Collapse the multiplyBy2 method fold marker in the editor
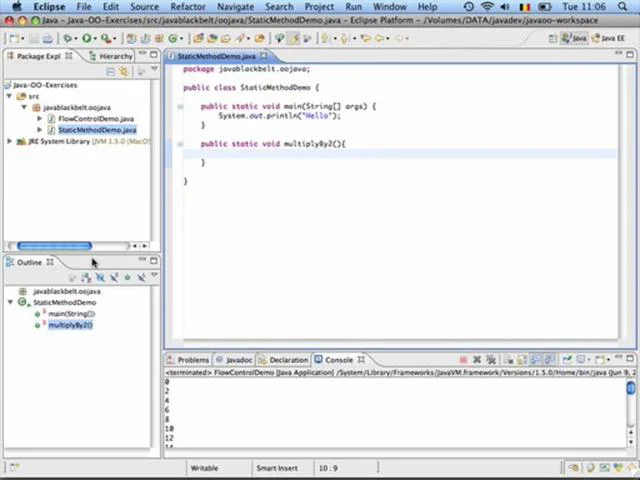The image size is (640, 480). pyautogui.click(x=180, y=144)
